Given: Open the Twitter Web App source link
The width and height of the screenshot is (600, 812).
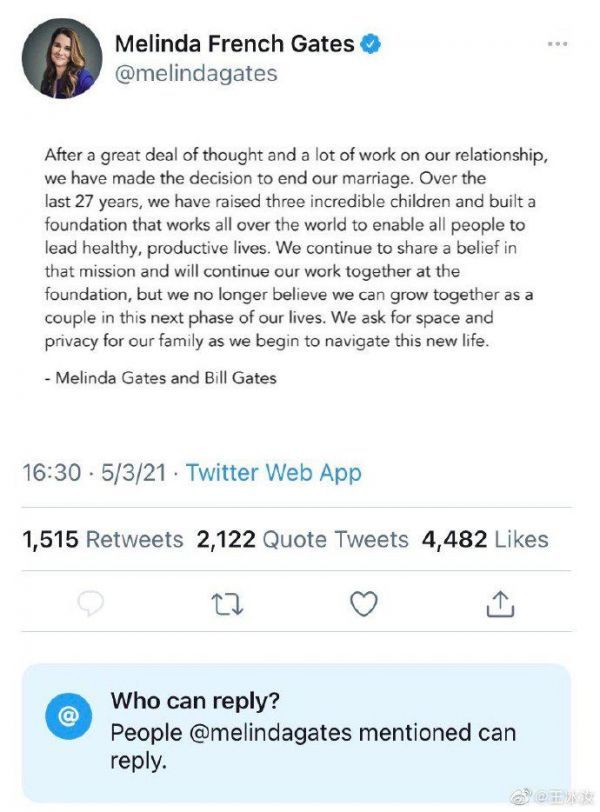Looking at the screenshot, I should pos(273,473).
